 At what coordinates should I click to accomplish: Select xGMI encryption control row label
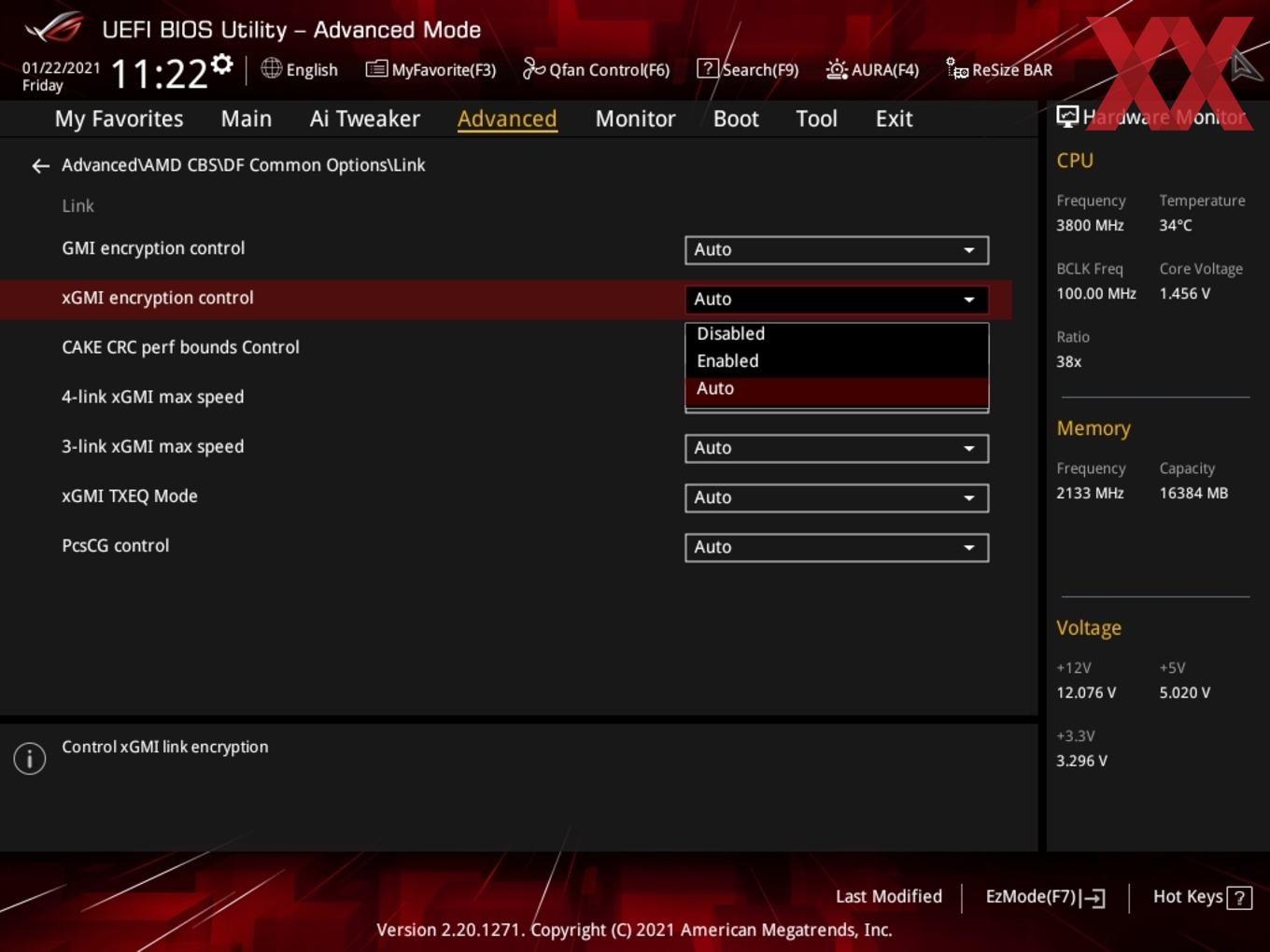[158, 298]
